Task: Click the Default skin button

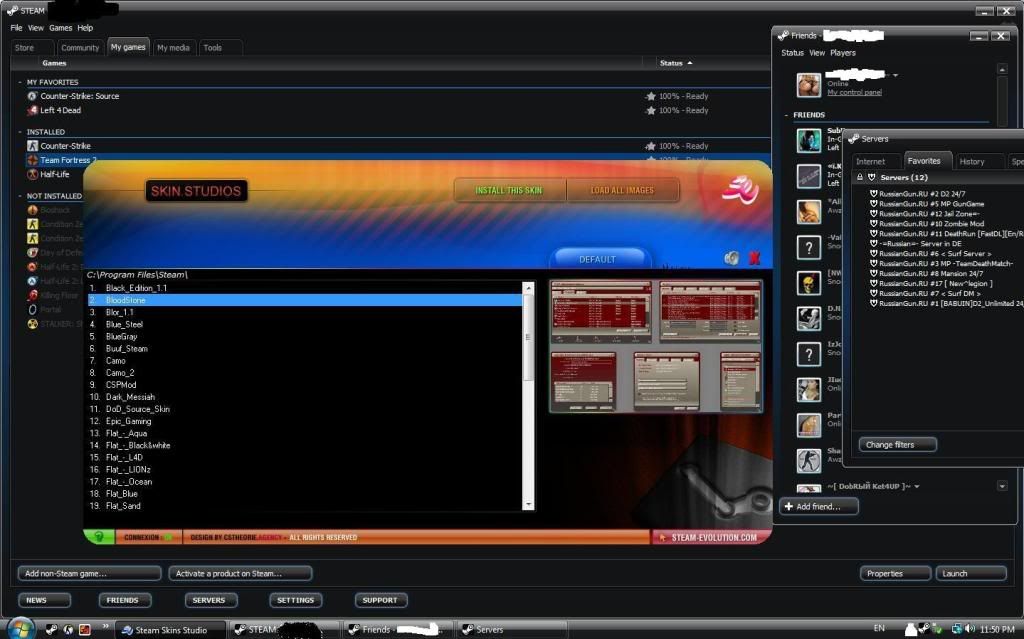Action: 598,259
